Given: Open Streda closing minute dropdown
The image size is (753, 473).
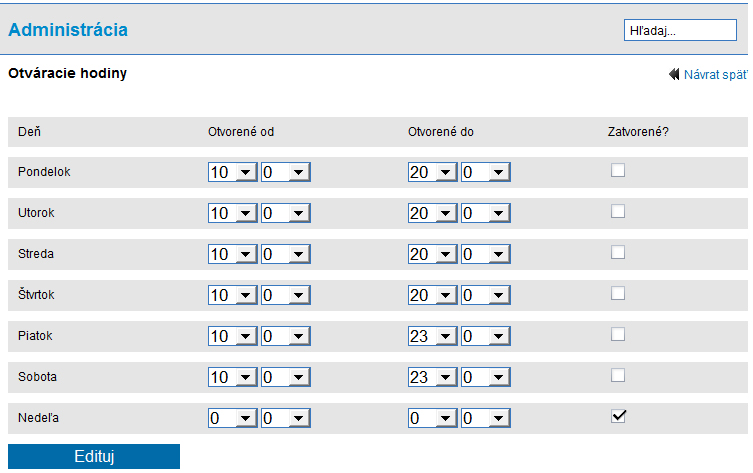Looking at the screenshot, I should point(486,254).
